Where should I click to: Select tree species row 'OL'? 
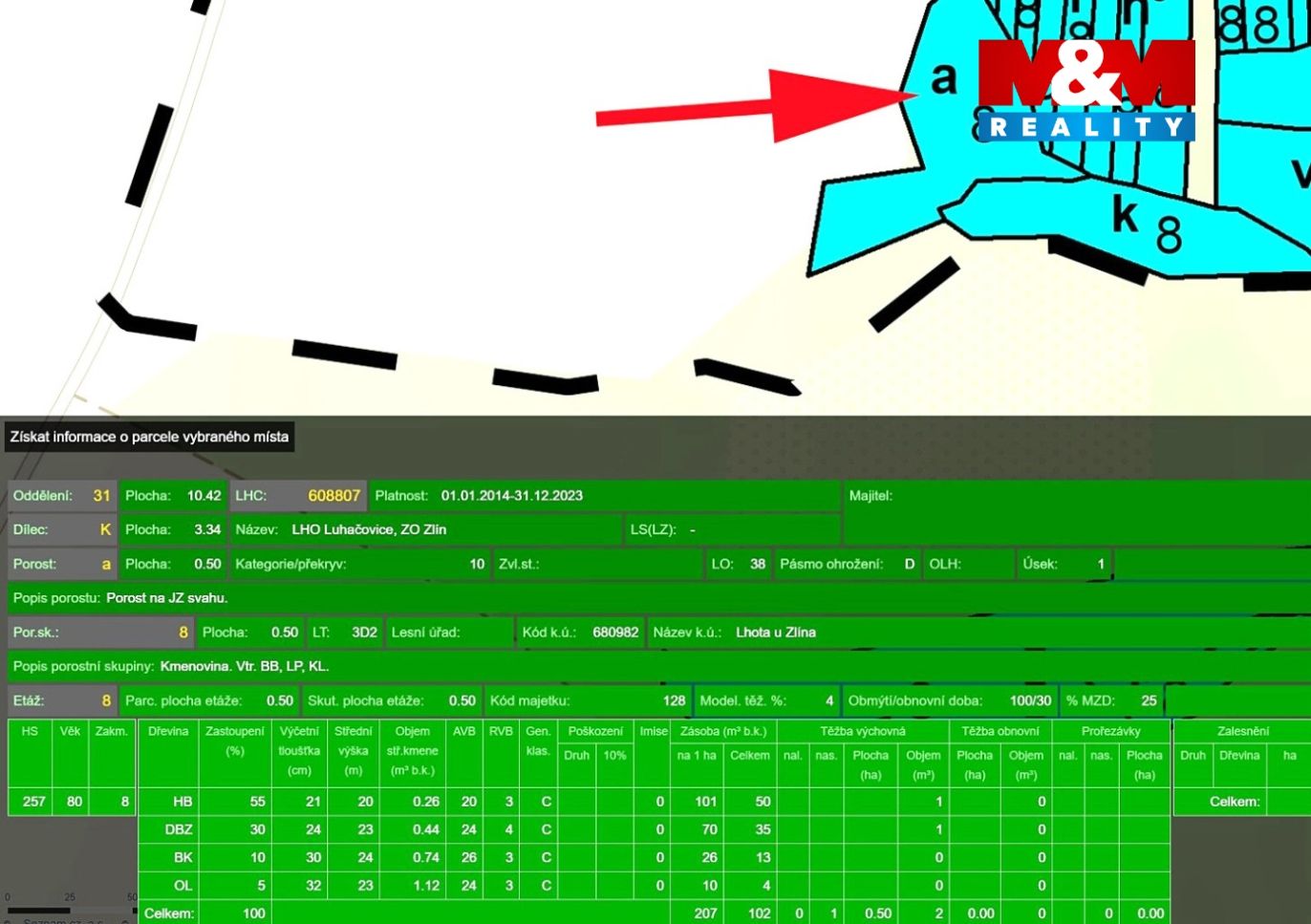click(655, 885)
